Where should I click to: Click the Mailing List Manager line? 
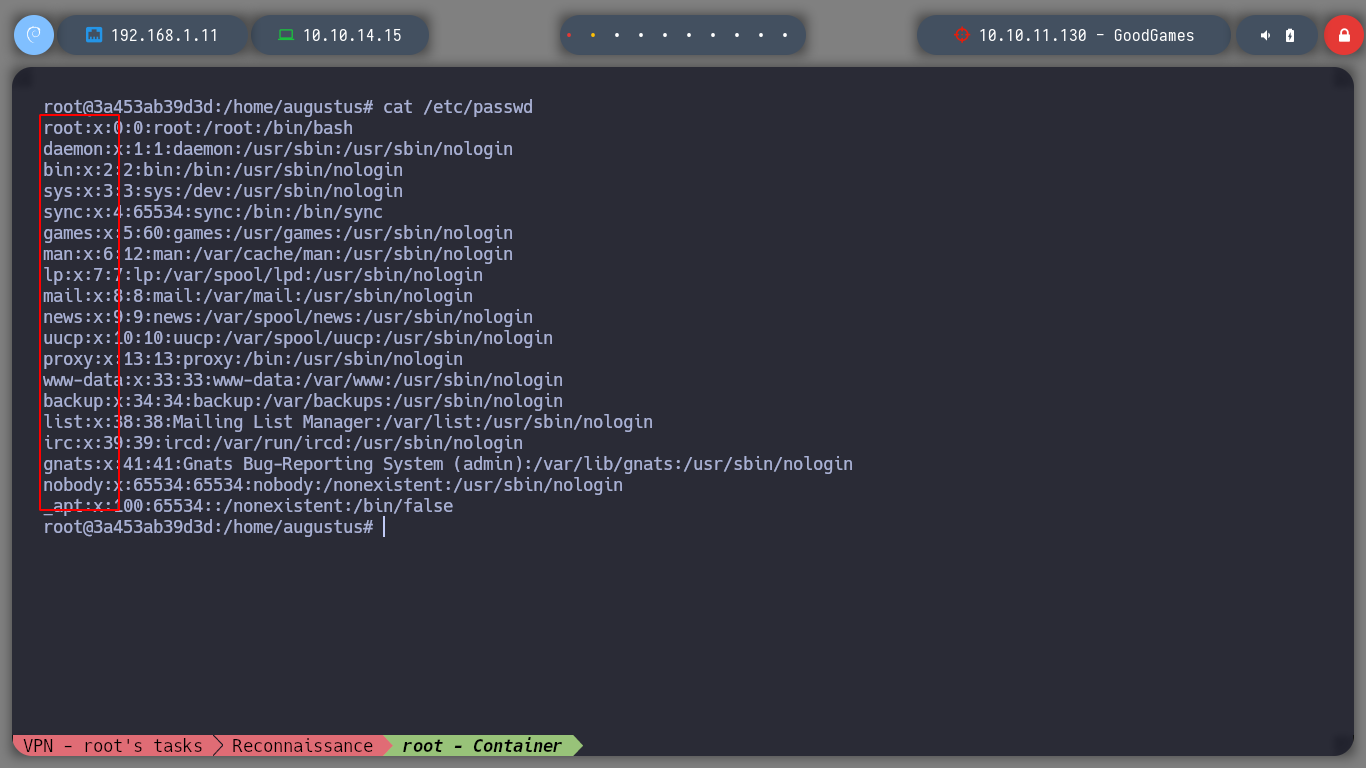(348, 422)
